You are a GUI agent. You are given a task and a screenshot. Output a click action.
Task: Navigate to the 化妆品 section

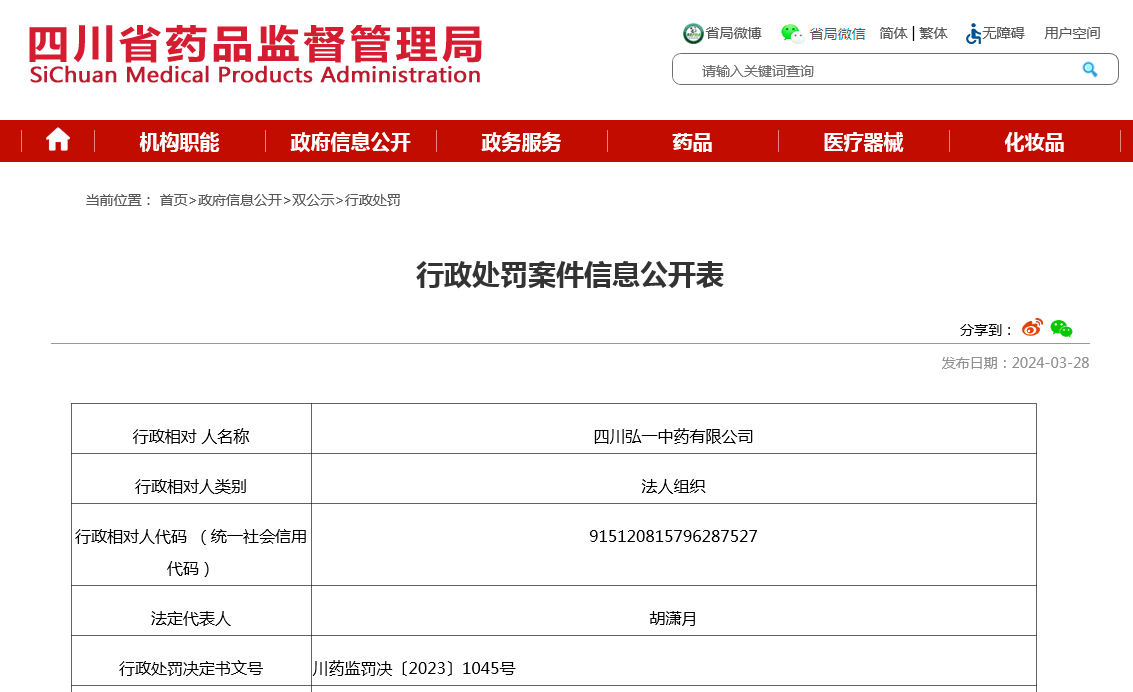click(1034, 142)
